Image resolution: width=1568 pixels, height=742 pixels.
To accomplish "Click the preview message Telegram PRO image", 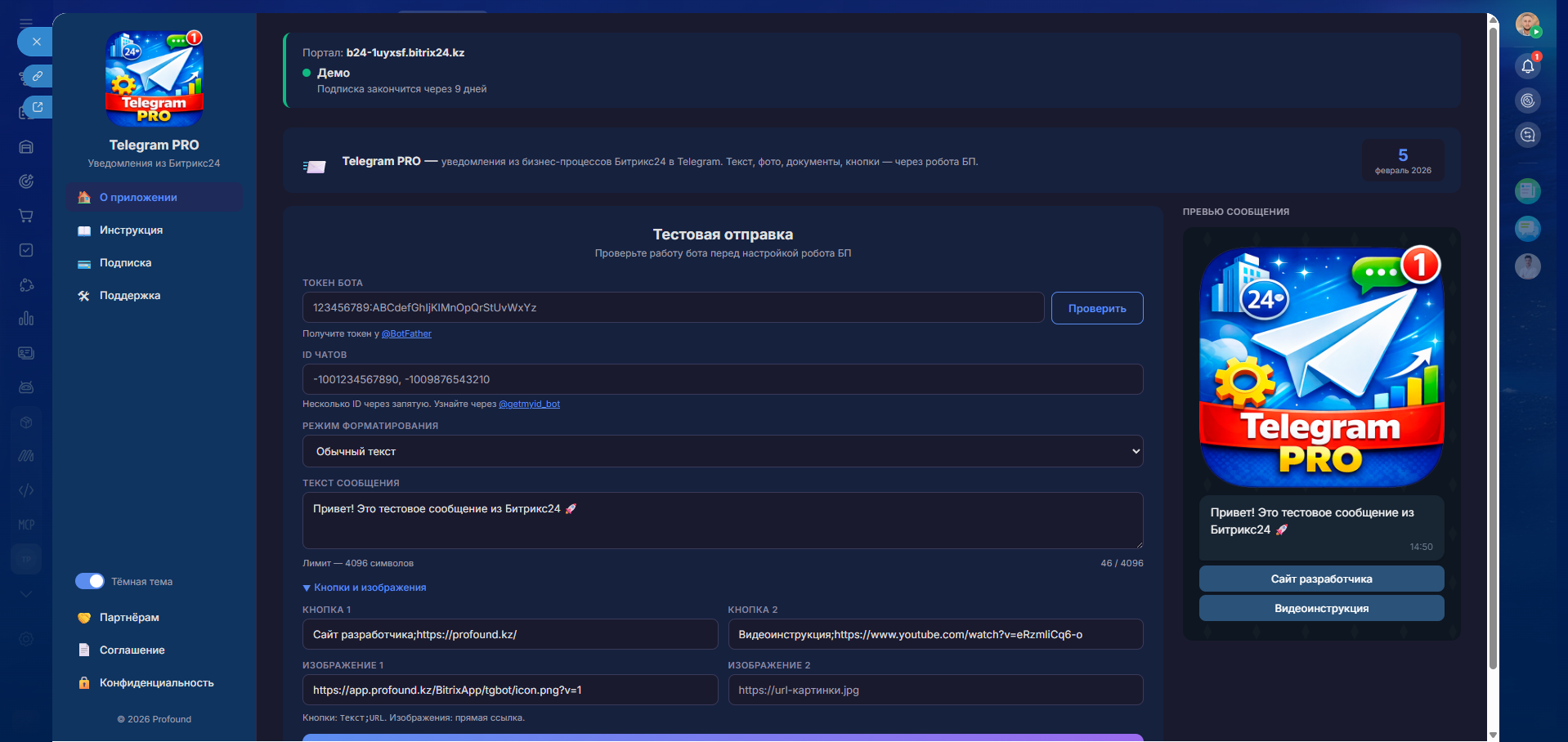I will (x=1321, y=366).
